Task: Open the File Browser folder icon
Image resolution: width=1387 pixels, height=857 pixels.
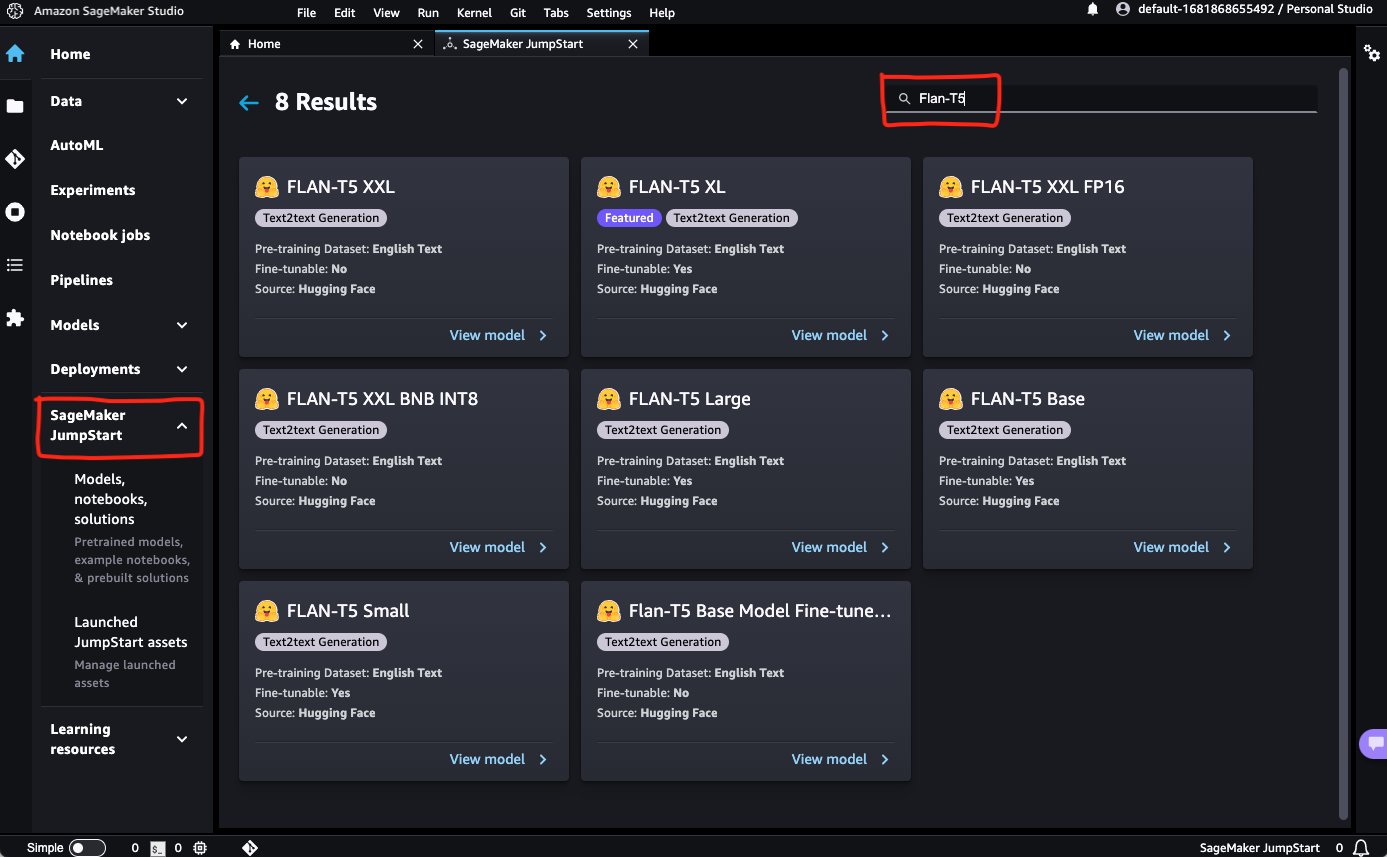Action: [15, 106]
